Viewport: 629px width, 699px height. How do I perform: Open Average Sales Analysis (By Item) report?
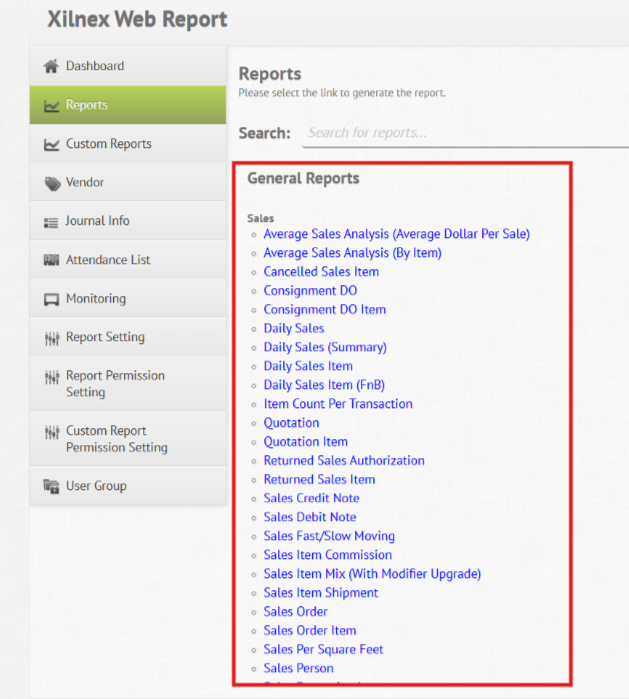[x=352, y=253]
